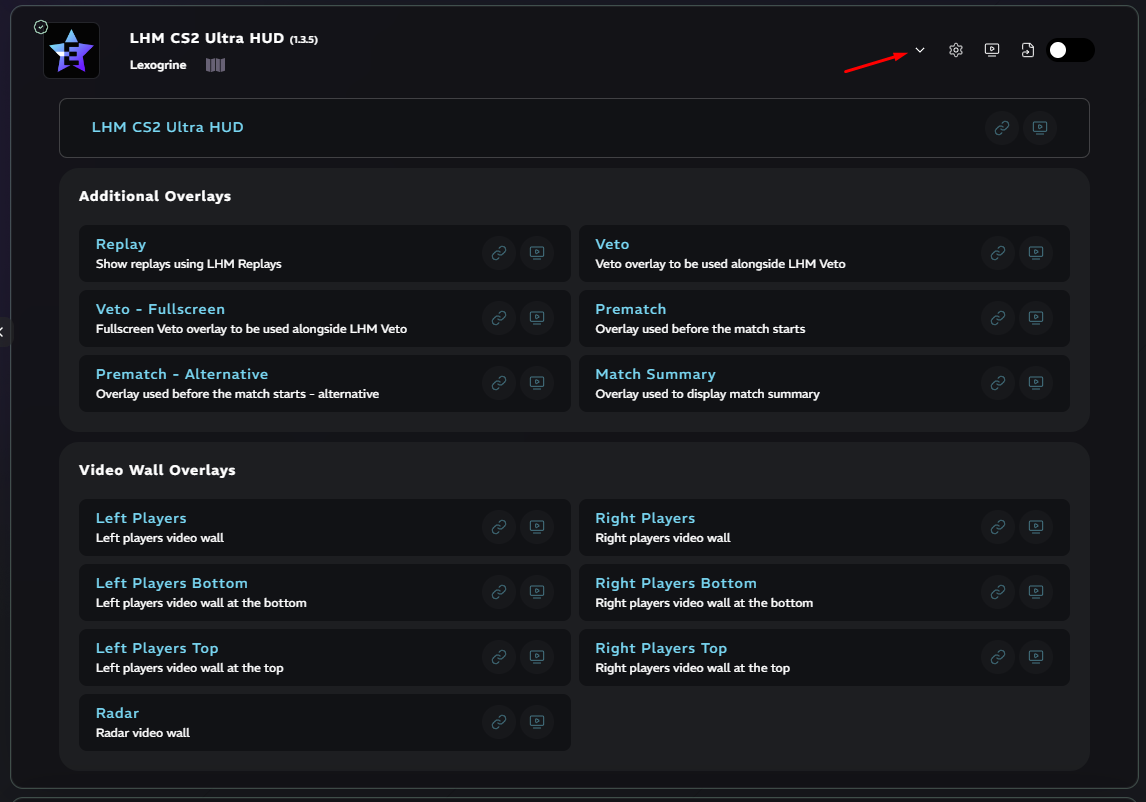Image resolution: width=1146 pixels, height=802 pixels.
Task: Open monitor preview for Match Summary
Action: pos(1036,383)
